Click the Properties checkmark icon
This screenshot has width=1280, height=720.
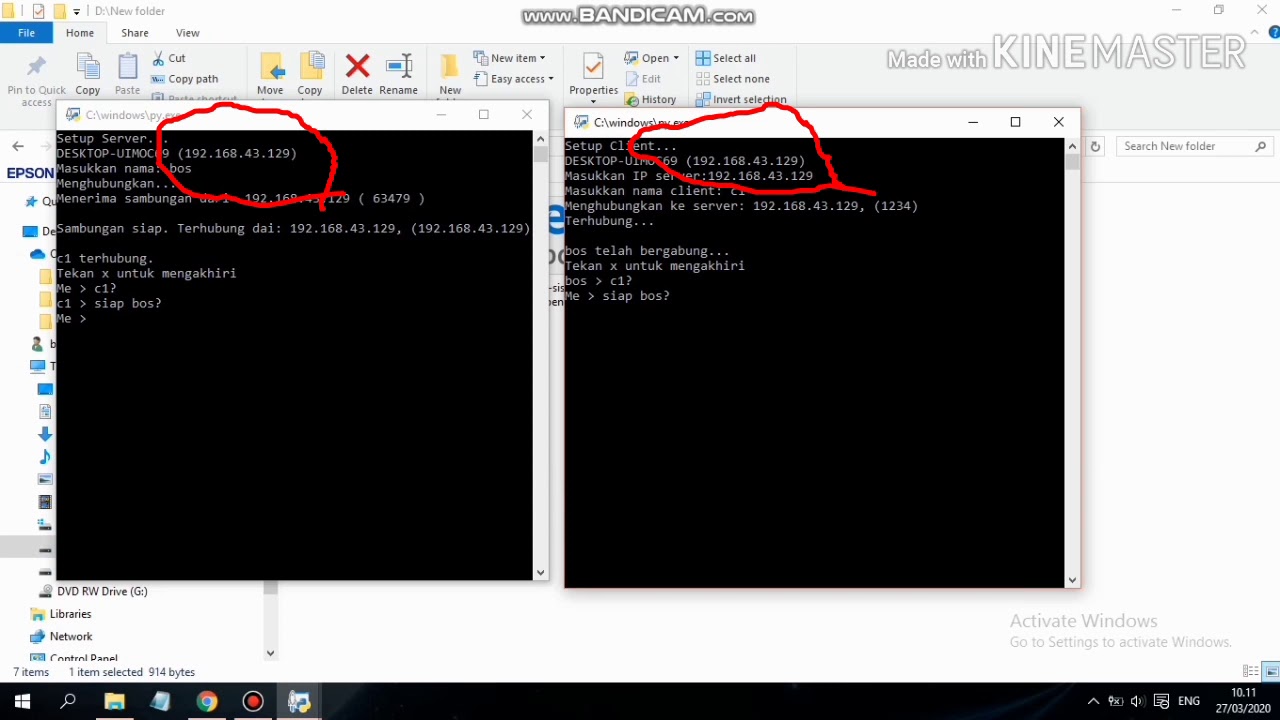(593, 67)
